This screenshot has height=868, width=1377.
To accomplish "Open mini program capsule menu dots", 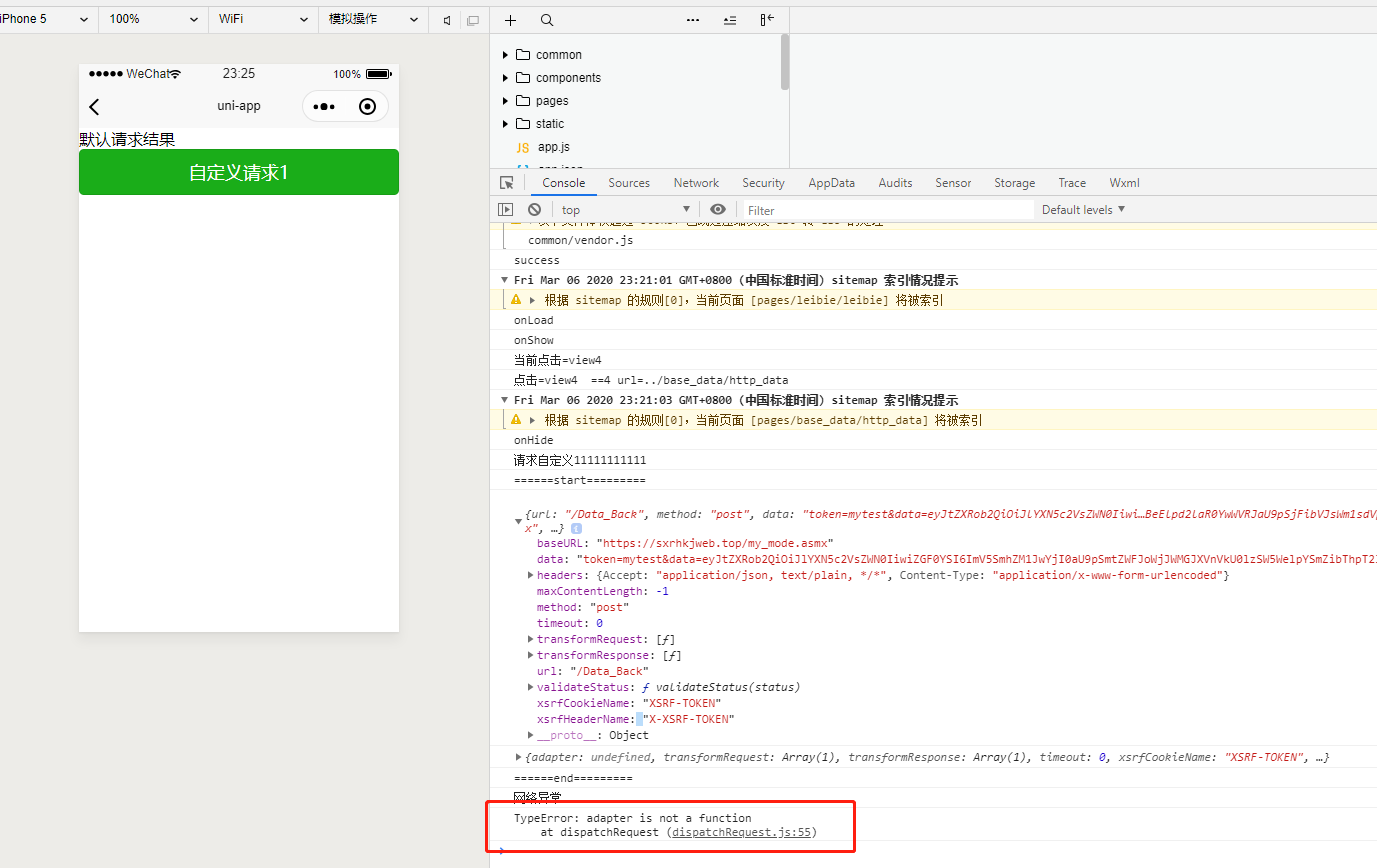I will click(x=324, y=107).
